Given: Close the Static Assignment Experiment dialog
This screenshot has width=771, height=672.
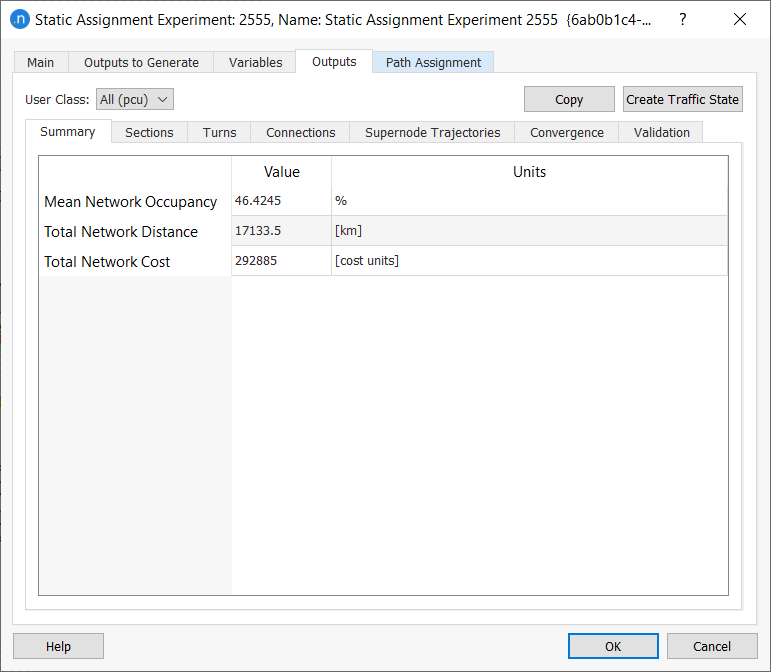Looking at the screenshot, I should click(x=739, y=19).
